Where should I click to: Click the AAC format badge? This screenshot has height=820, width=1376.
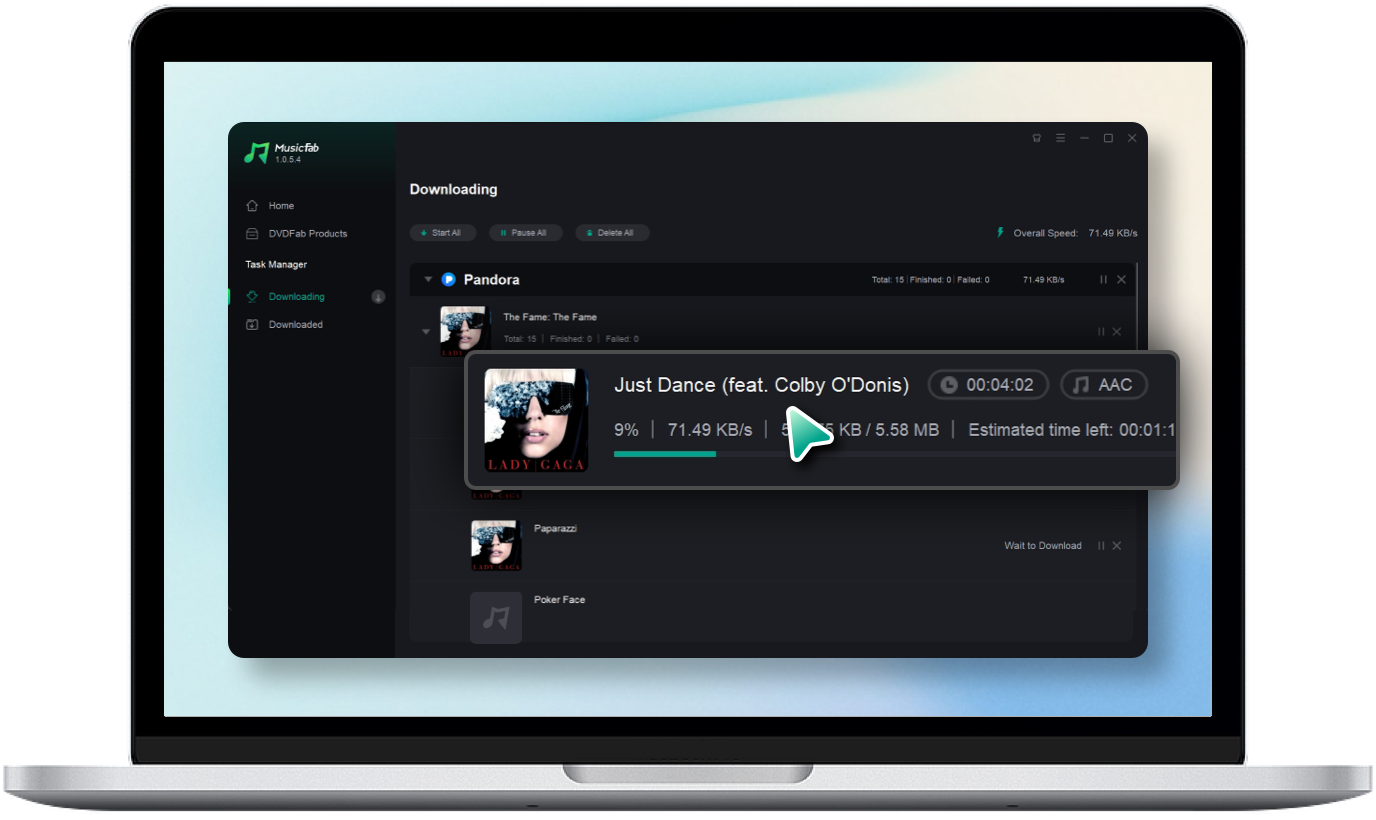[1104, 385]
